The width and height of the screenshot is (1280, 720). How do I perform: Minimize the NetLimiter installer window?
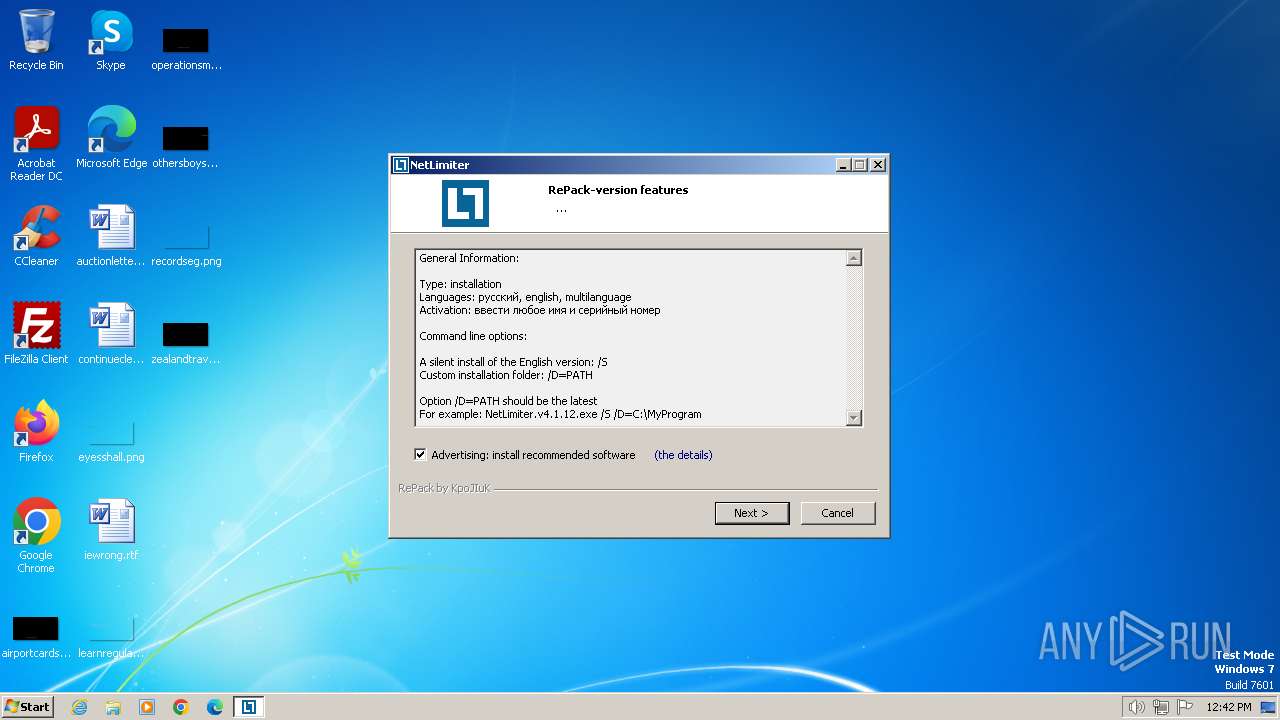[x=842, y=165]
